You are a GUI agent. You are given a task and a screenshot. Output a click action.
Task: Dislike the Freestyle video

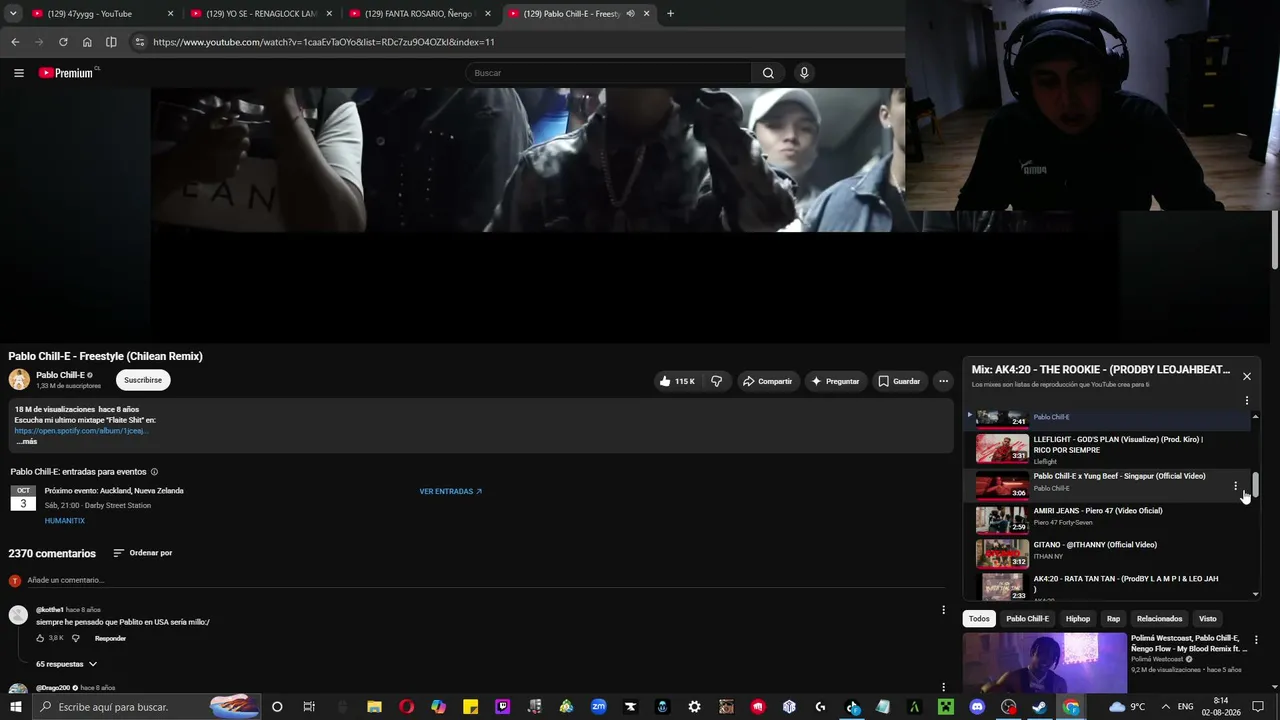click(x=717, y=381)
